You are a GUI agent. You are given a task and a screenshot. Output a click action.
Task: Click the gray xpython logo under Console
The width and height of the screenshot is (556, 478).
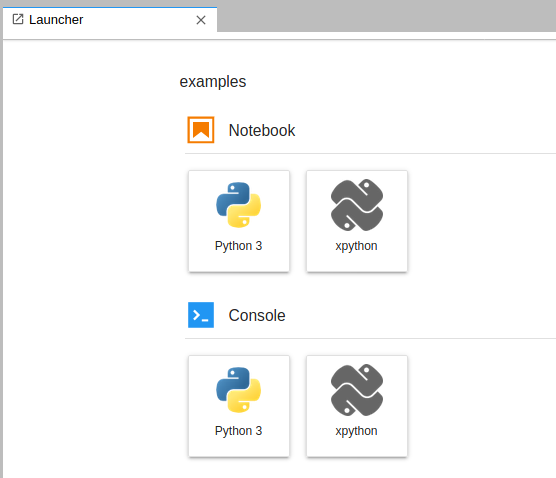point(357,390)
